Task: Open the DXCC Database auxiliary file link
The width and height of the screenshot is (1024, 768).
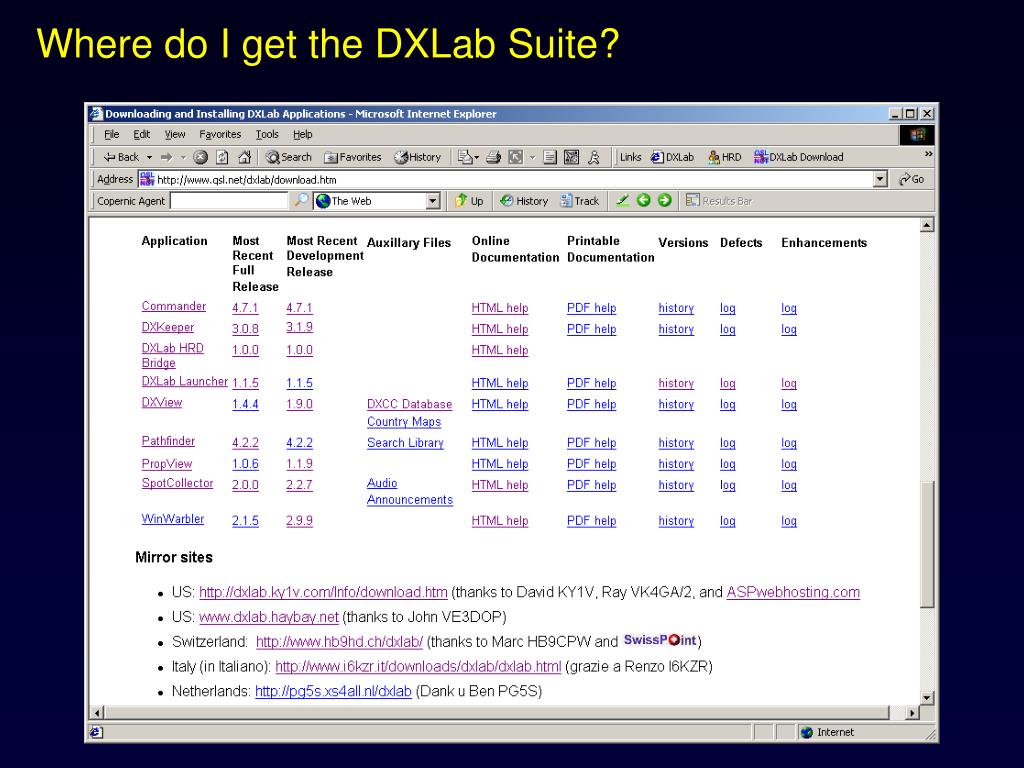Action: (x=409, y=404)
